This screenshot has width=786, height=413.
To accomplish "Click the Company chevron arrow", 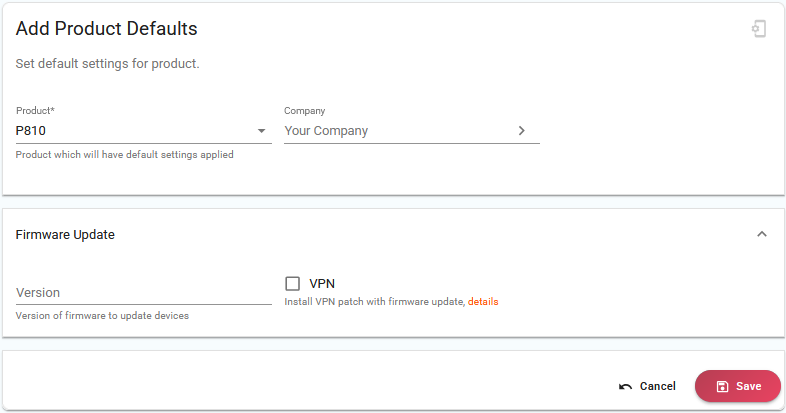I will pos(521,131).
